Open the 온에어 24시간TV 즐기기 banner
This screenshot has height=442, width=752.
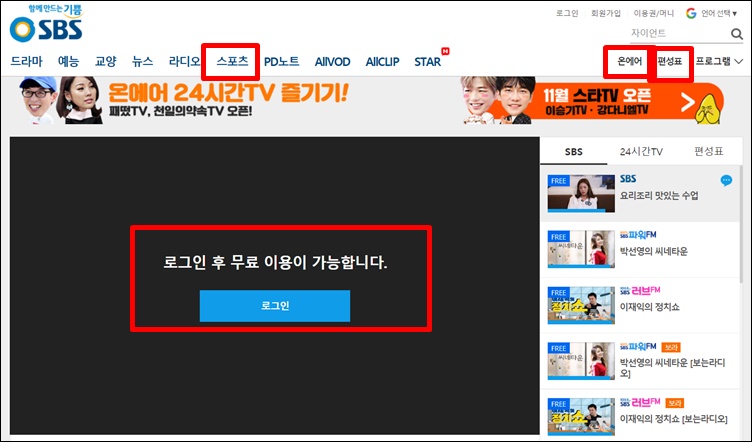185,101
